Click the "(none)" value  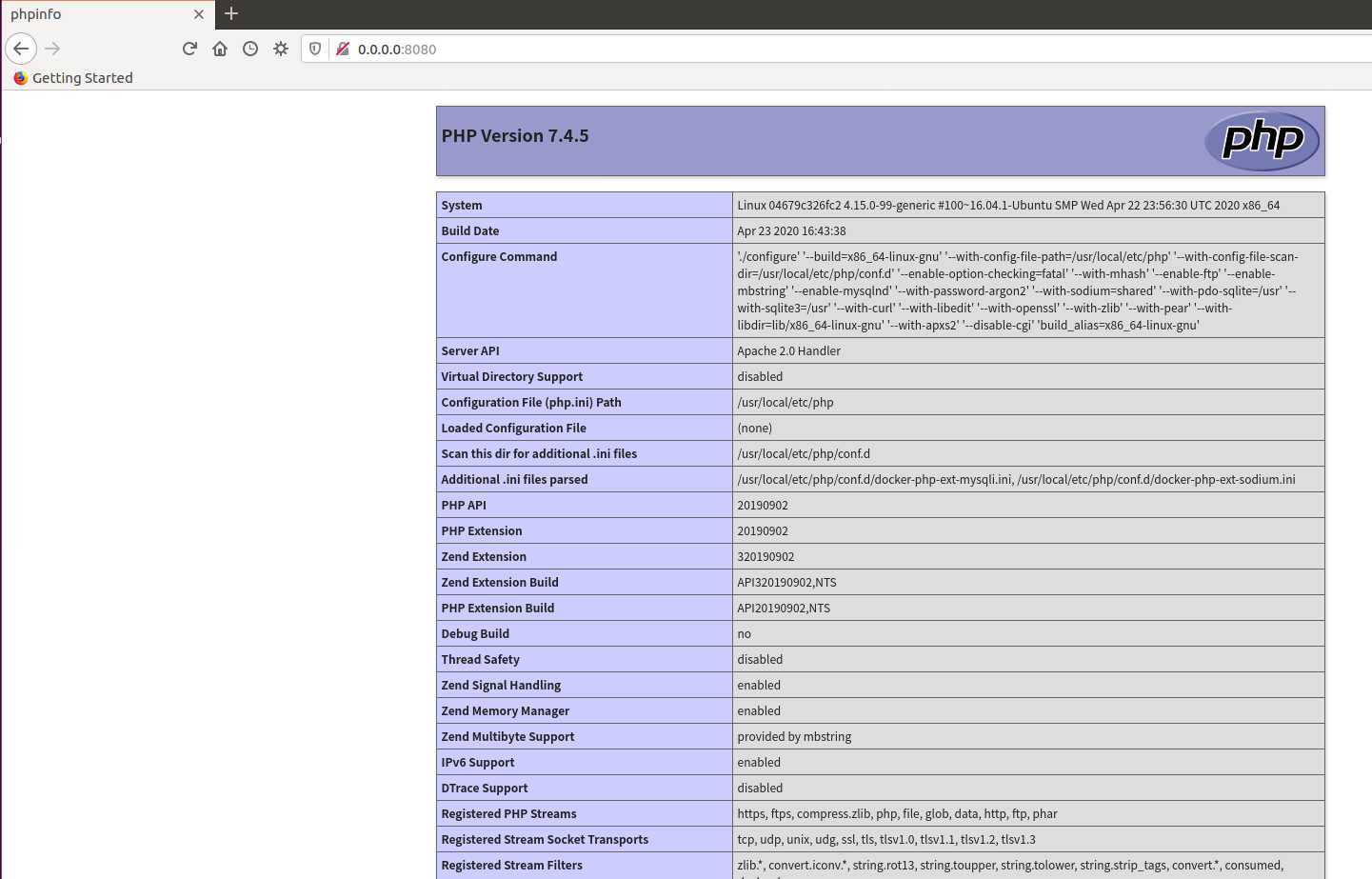coord(755,429)
